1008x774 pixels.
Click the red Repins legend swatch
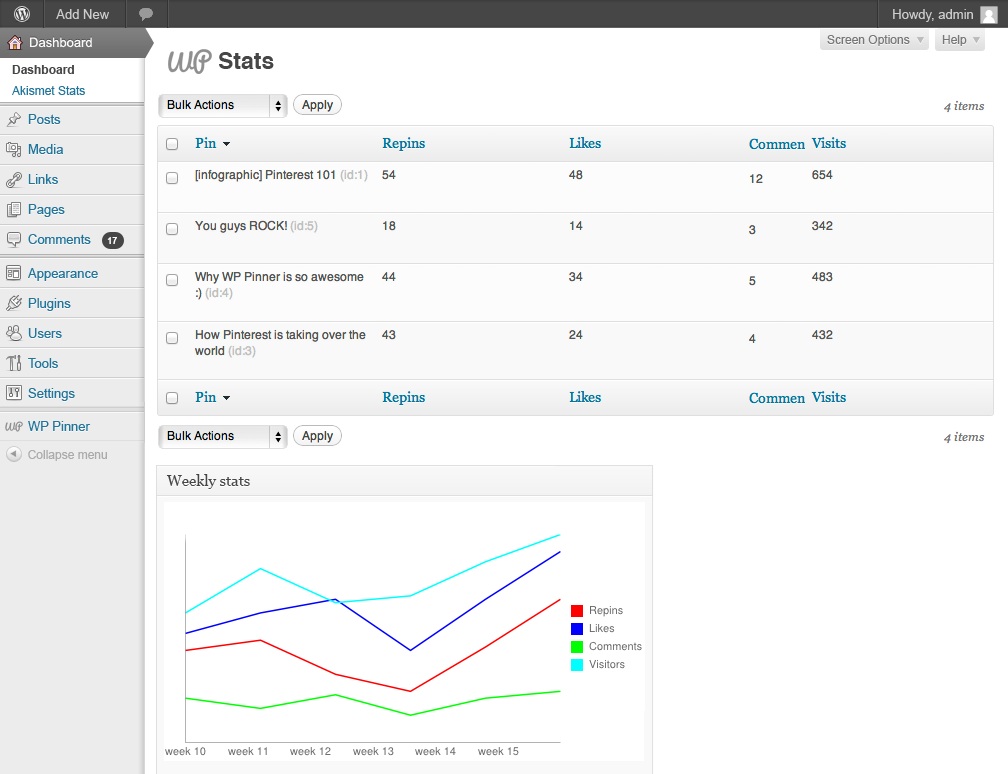pos(577,611)
